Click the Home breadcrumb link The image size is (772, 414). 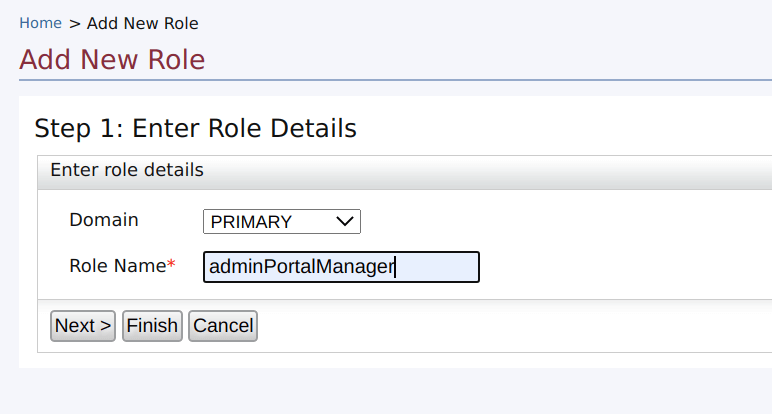pos(40,23)
